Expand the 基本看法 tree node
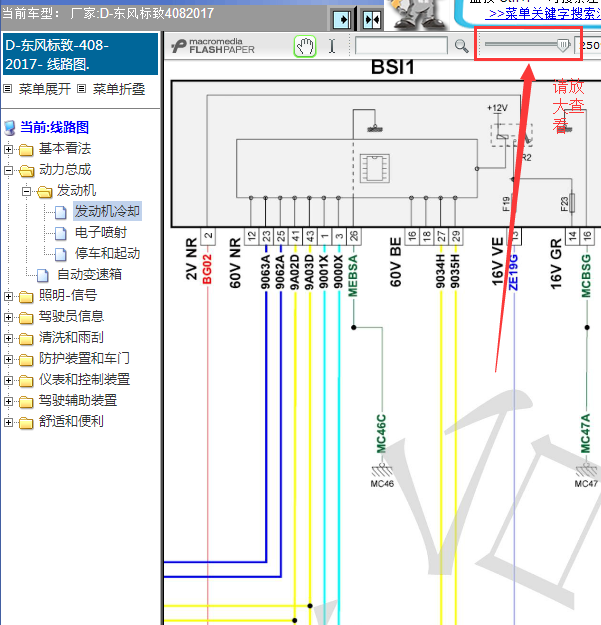Viewport: 601px width, 625px height. click(x=8, y=149)
